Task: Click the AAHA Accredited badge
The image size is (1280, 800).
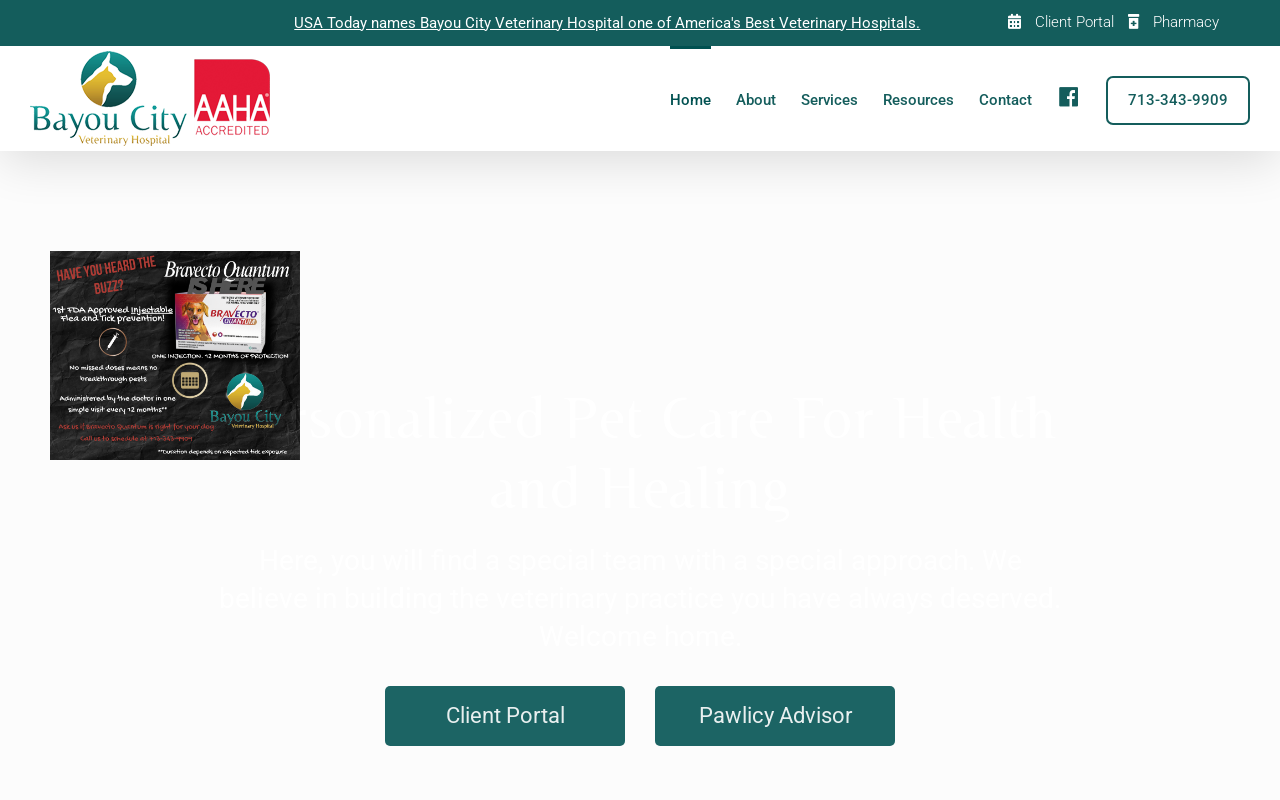Action: coord(232,98)
